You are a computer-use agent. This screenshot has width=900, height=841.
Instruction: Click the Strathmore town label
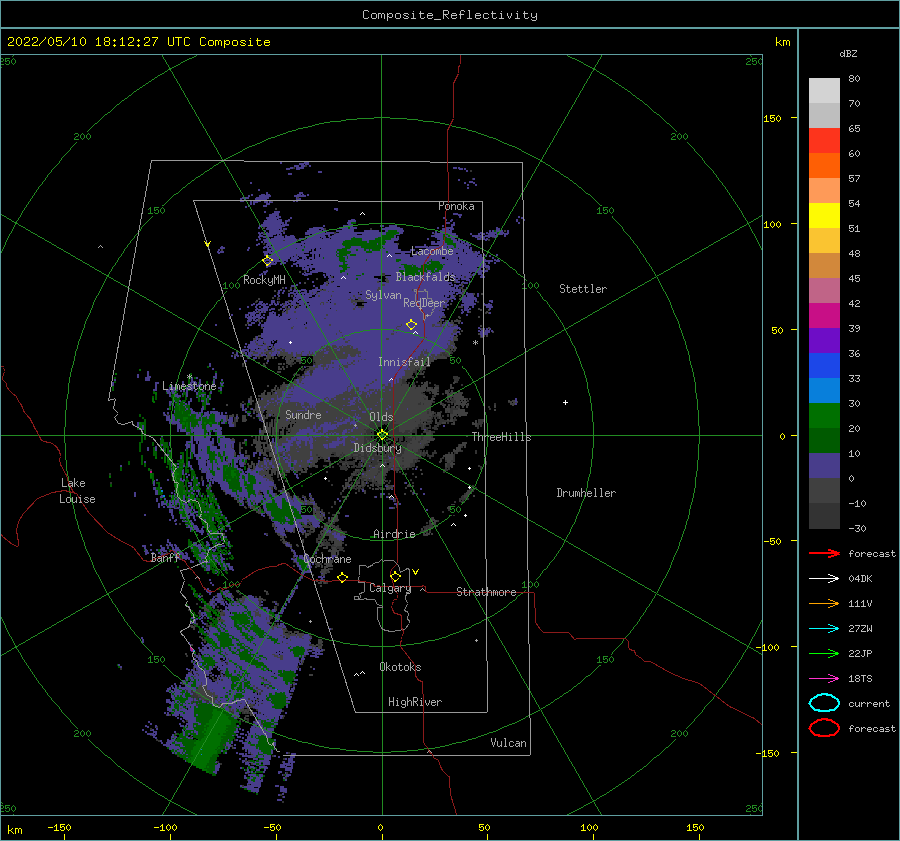[x=486, y=592]
